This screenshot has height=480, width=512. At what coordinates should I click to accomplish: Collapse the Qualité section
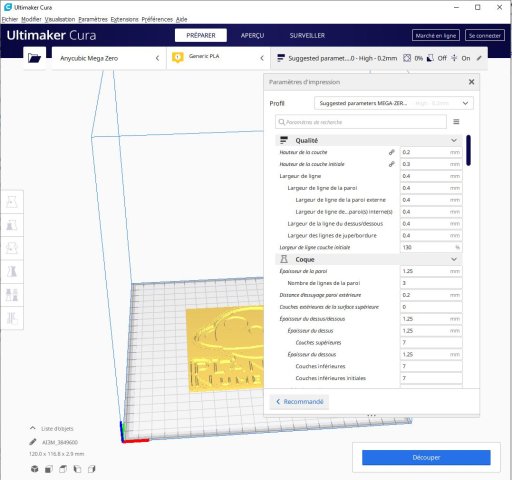point(454,140)
